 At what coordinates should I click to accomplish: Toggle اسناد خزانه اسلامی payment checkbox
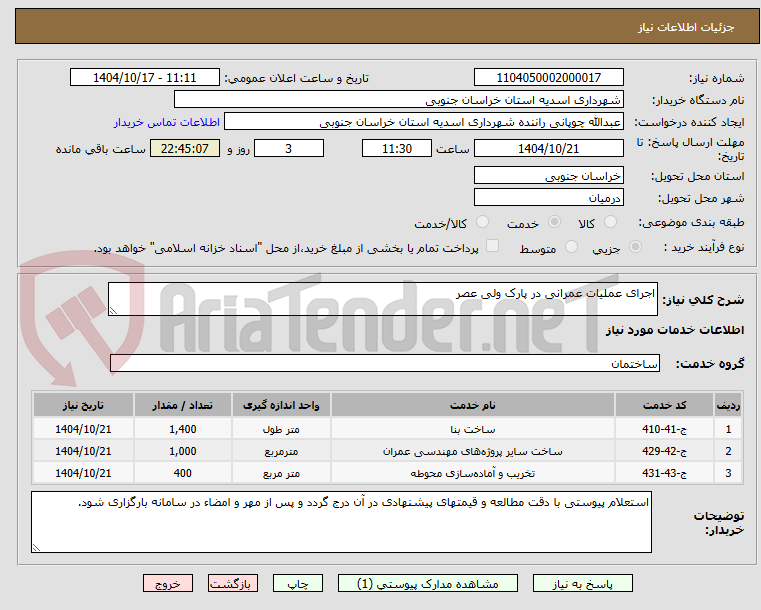pos(492,246)
